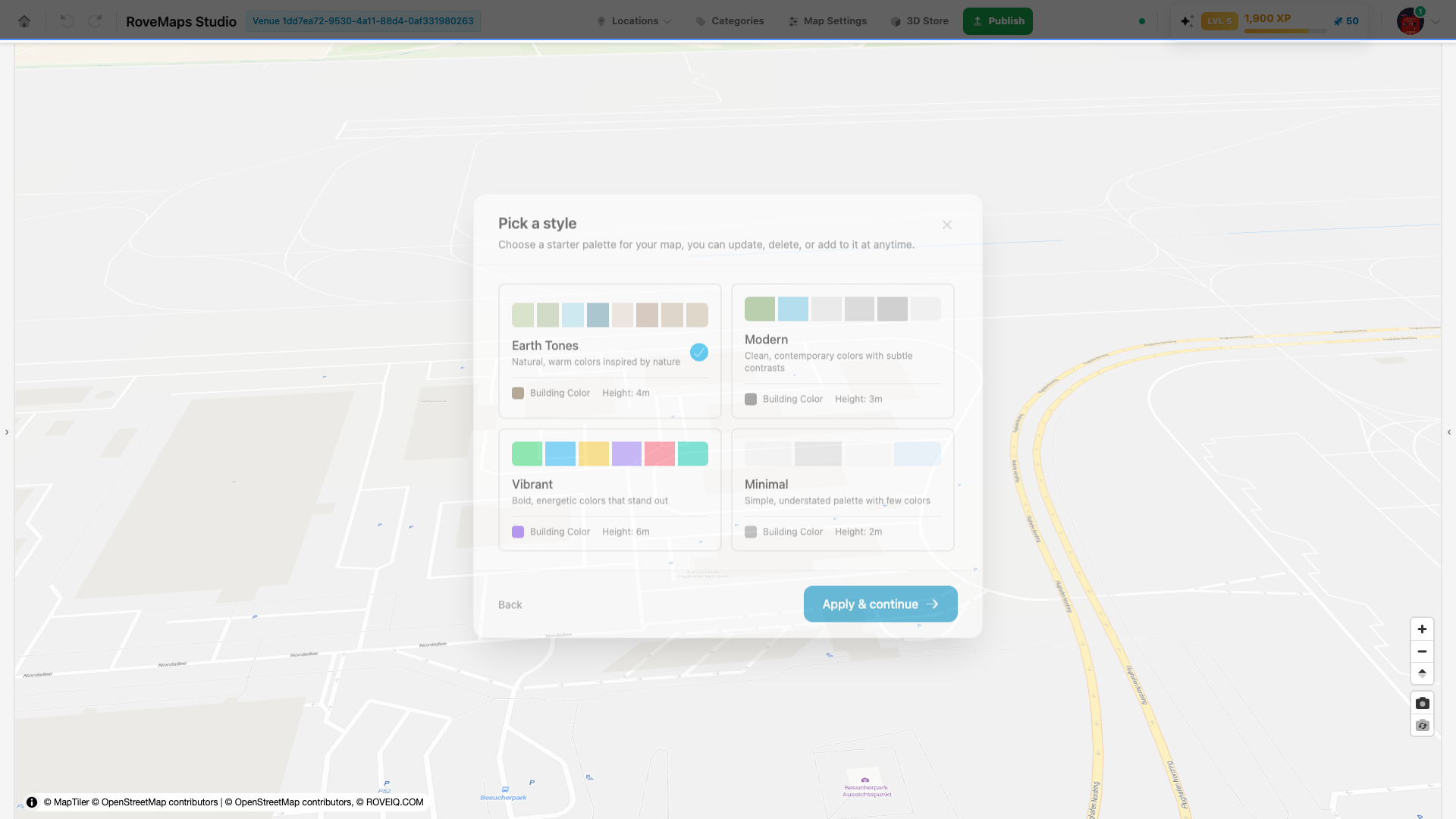Click the 'Height: 4m' text

(626, 393)
